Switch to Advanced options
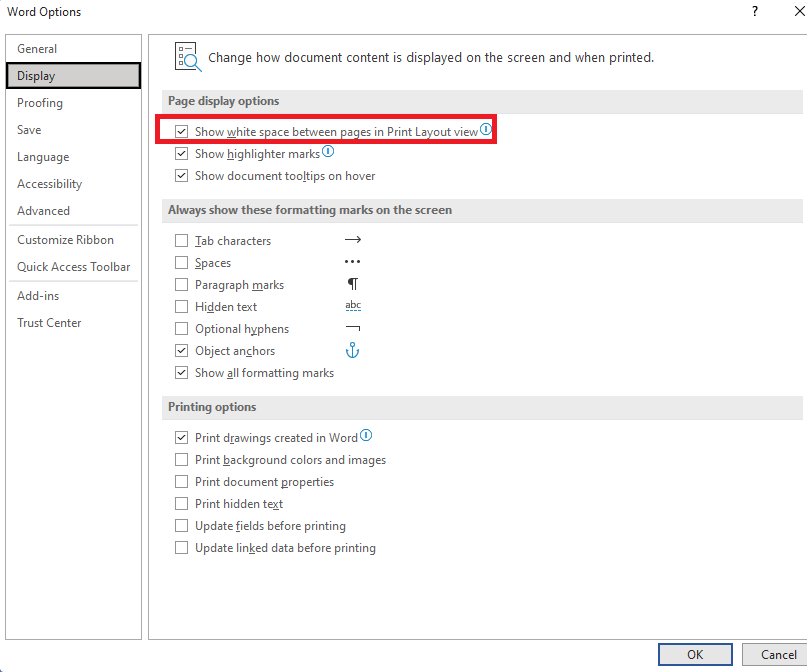This screenshot has height=672, width=807. (74, 211)
